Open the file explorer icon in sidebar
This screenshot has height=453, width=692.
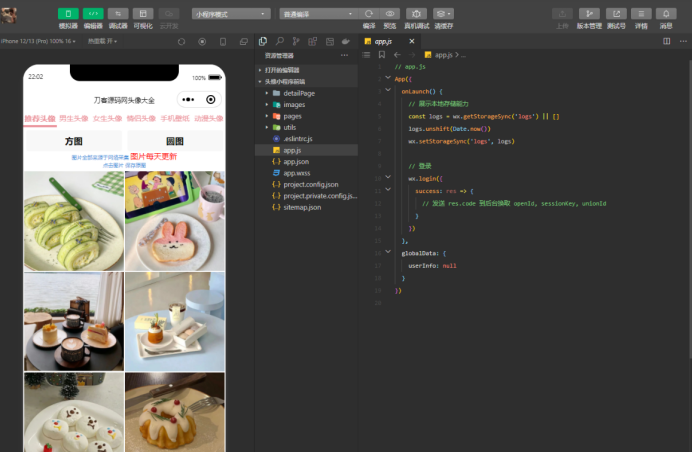pyautogui.click(x=263, y=41)
